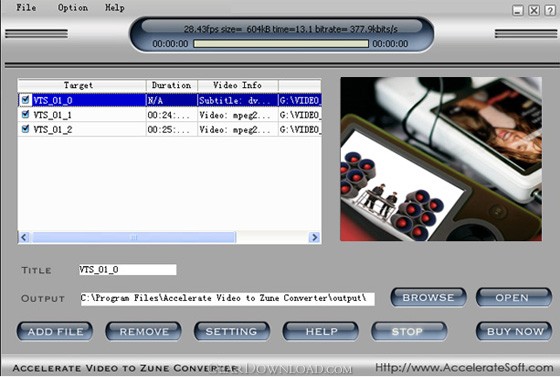The width and height of the screenshot is (560, 377).
Task: Click the Remove button
Action: pyautogui.click(x=144, y=331)
